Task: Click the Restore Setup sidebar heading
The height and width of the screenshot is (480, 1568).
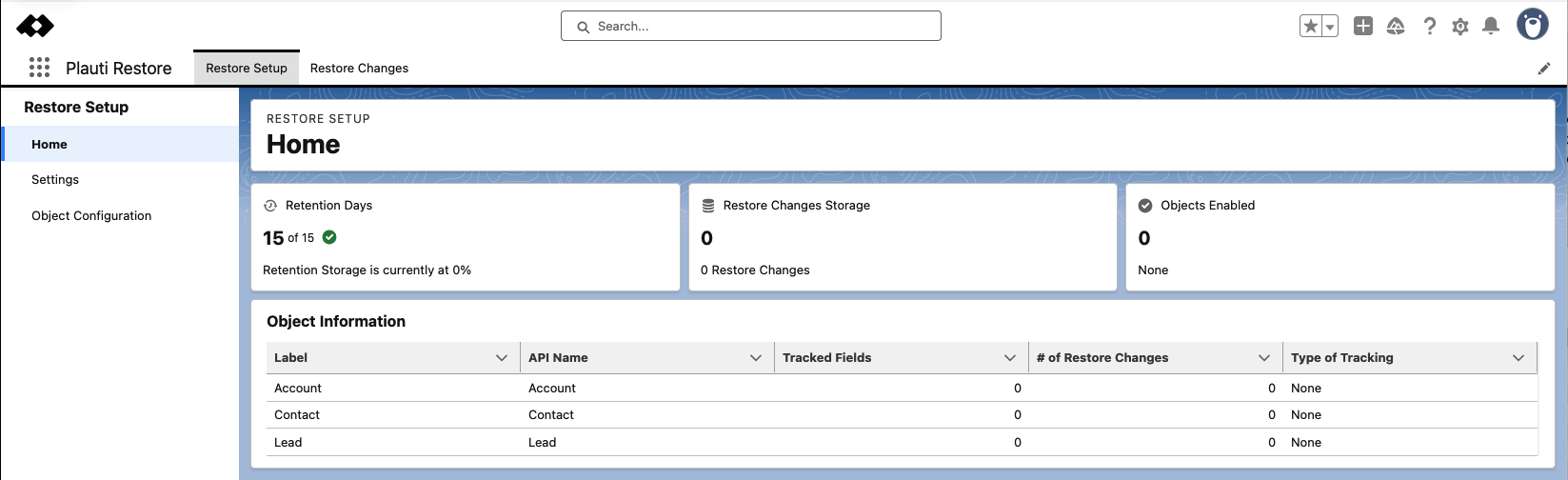Action: tap(76, 108)
